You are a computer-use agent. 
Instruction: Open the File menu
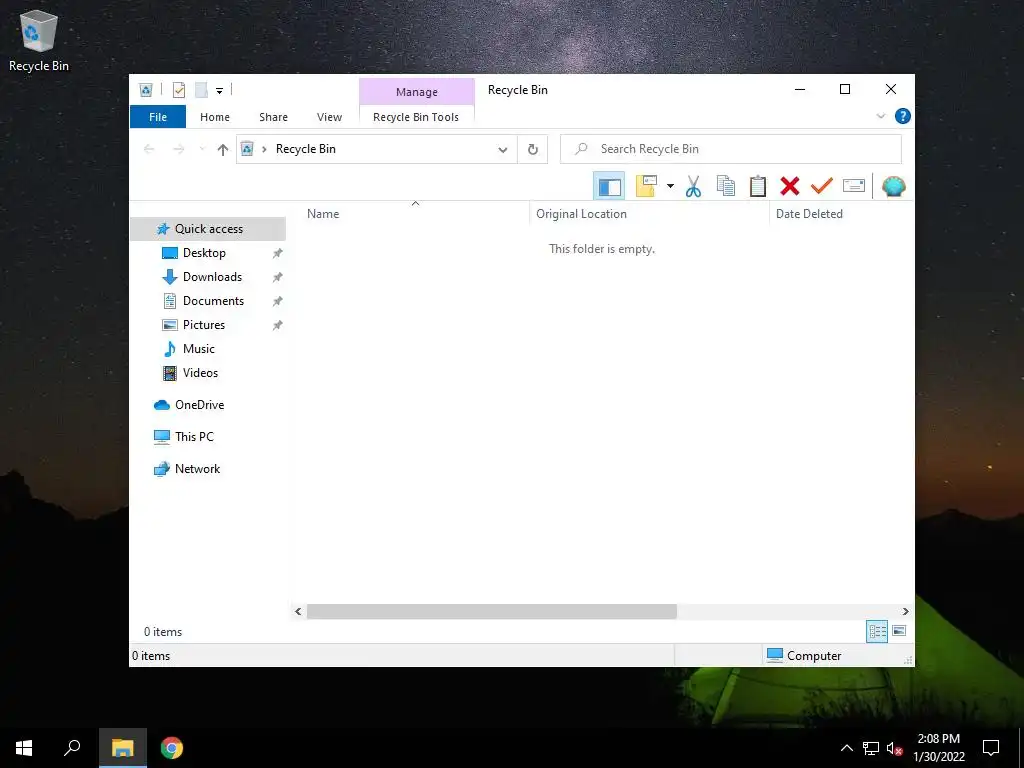(158, 117)
